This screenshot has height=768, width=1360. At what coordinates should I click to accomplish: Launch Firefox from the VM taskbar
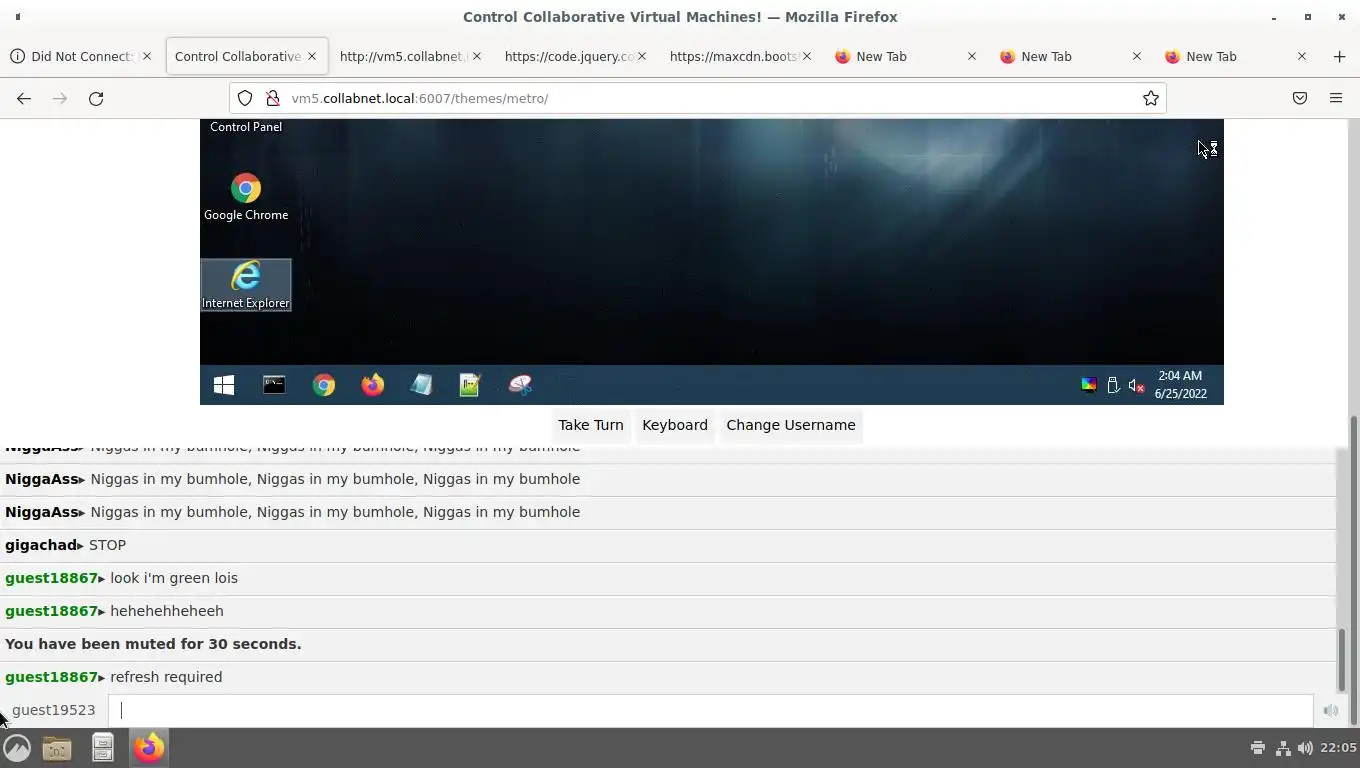372,385
